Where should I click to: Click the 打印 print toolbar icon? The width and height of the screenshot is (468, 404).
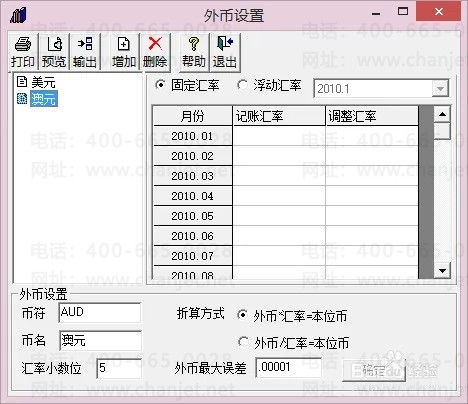[23, 52]
